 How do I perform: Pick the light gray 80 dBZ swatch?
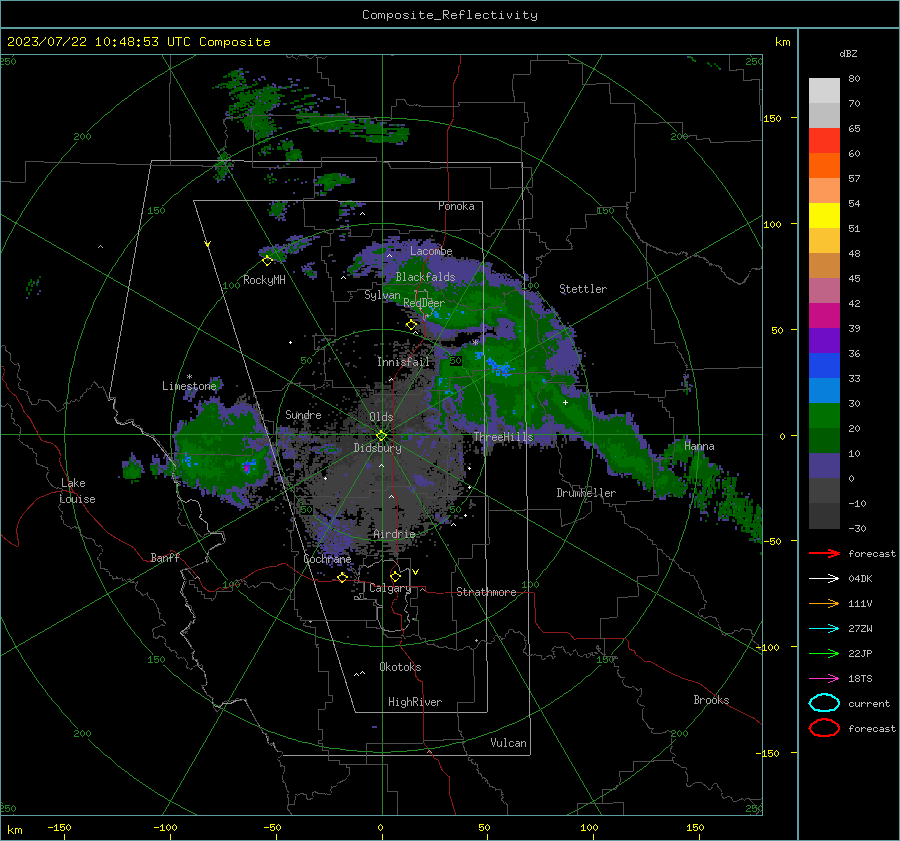(x=824, y=91)
